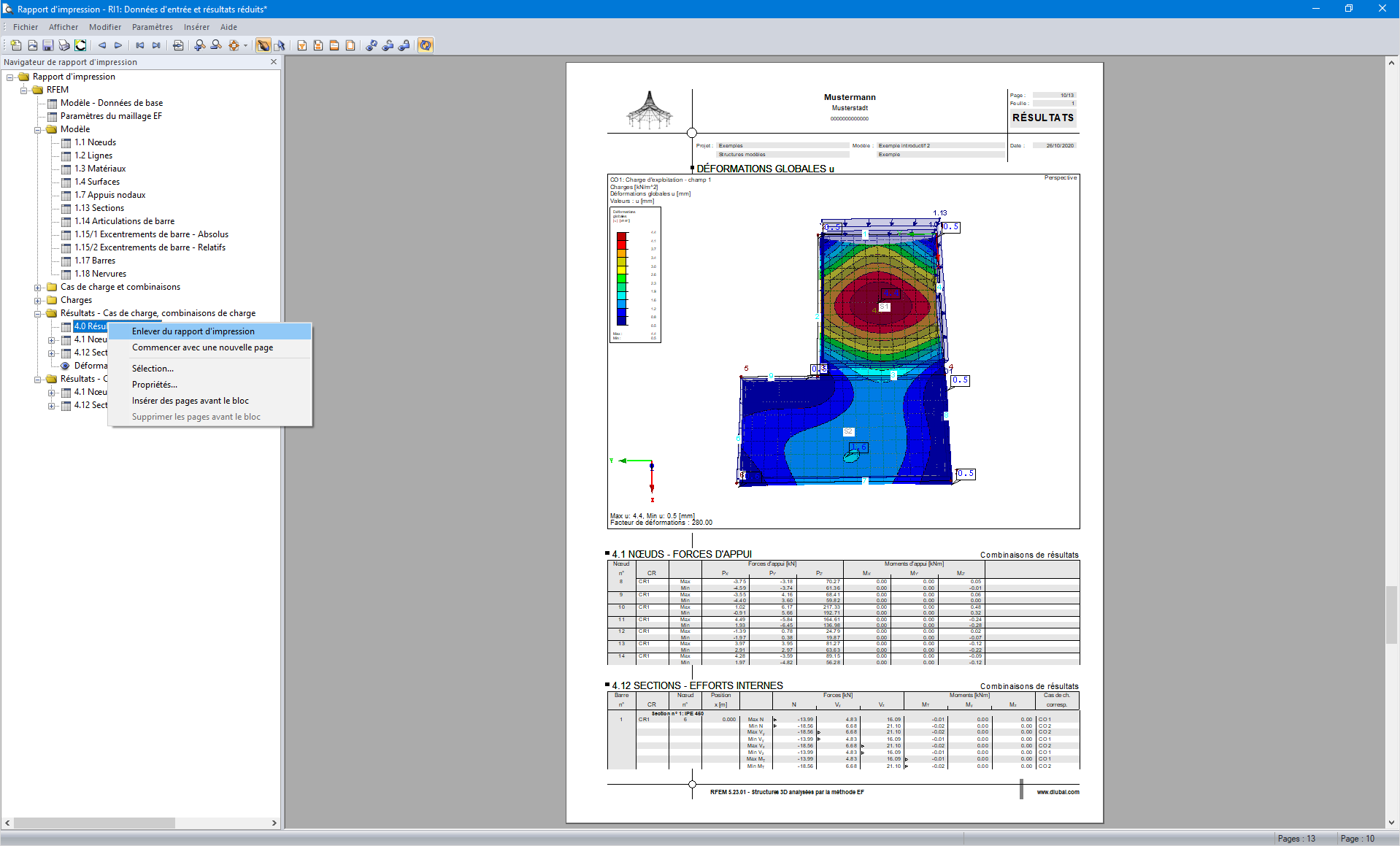The width and height of the screenshot is (1400, 846).
Task: Expand Cas de charge et combinaisons folder
Action: pyautogui.click(x=38, y=287)
